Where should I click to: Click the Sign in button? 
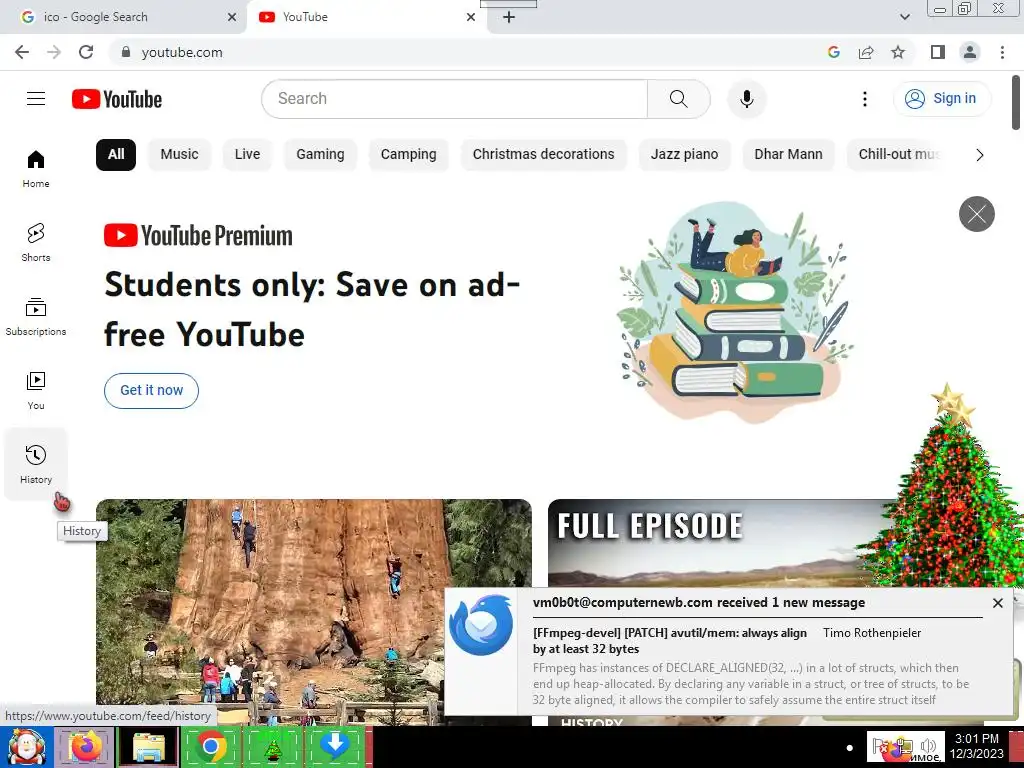[941, 99]
